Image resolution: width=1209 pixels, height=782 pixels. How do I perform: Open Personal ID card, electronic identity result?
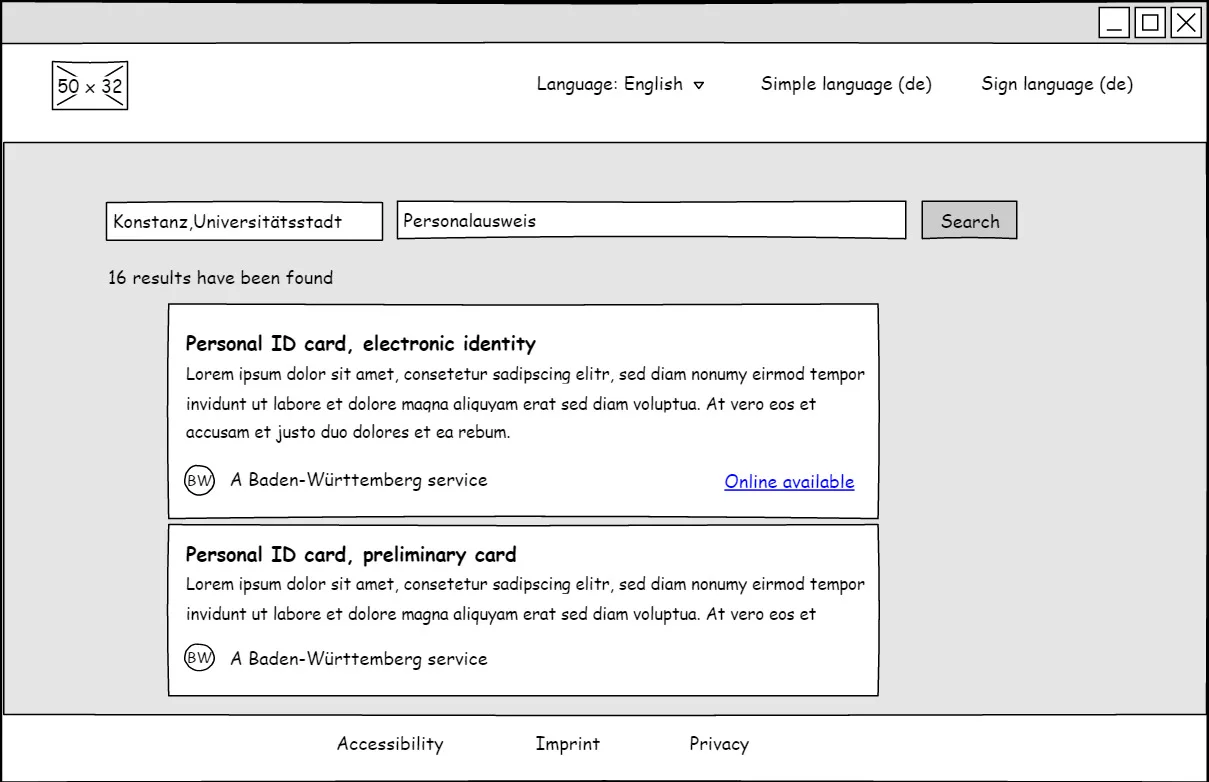361,344
